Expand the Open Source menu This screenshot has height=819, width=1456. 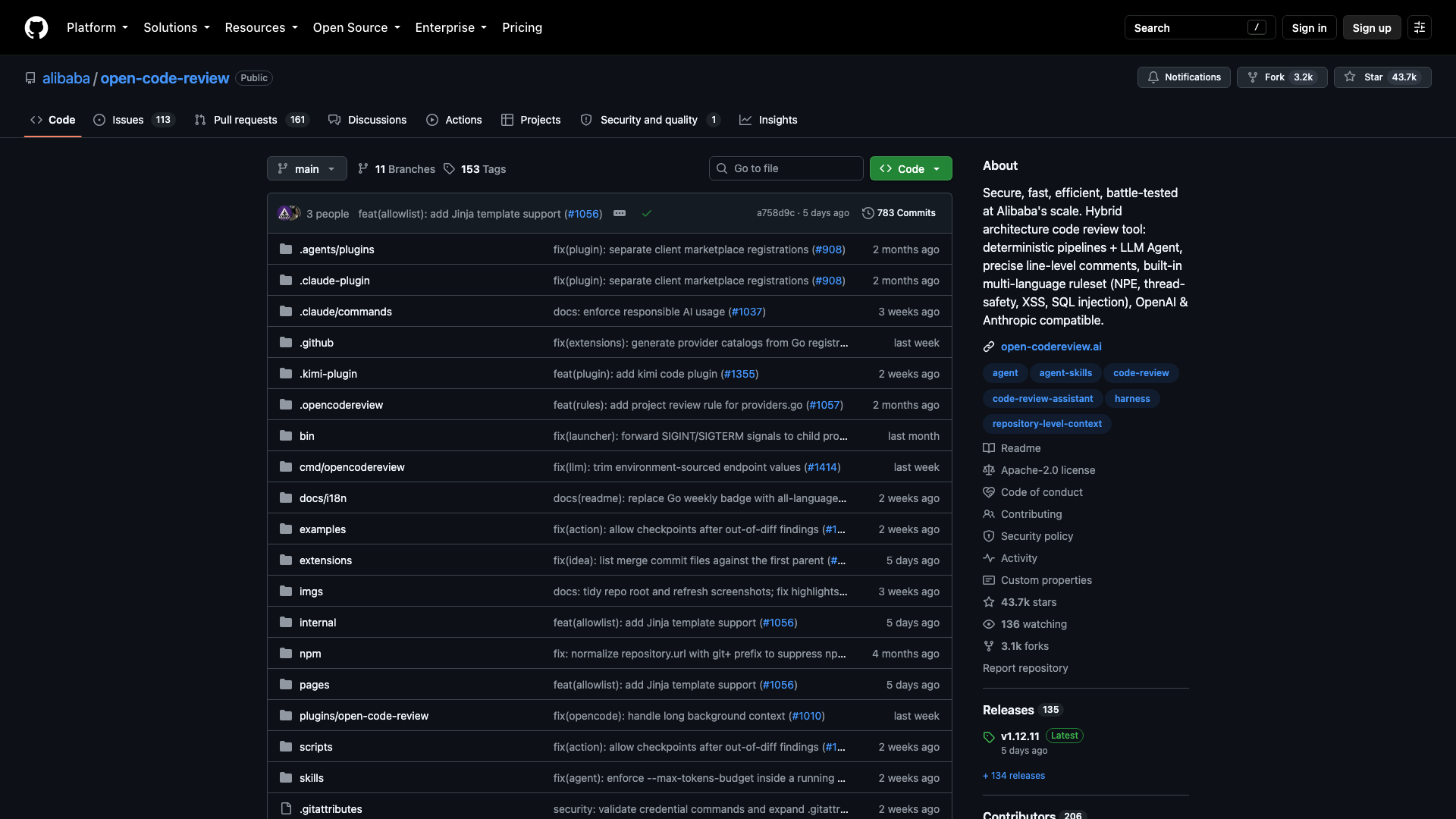pos(356,27)
